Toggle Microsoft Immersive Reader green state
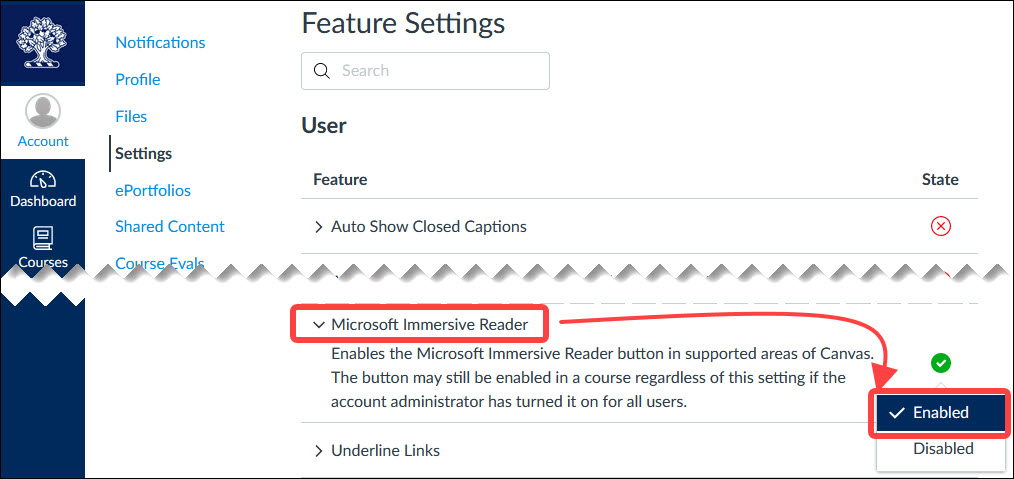Image resolution: width=1014 pixels, height=479 pixels. click(x=940, y=363)
